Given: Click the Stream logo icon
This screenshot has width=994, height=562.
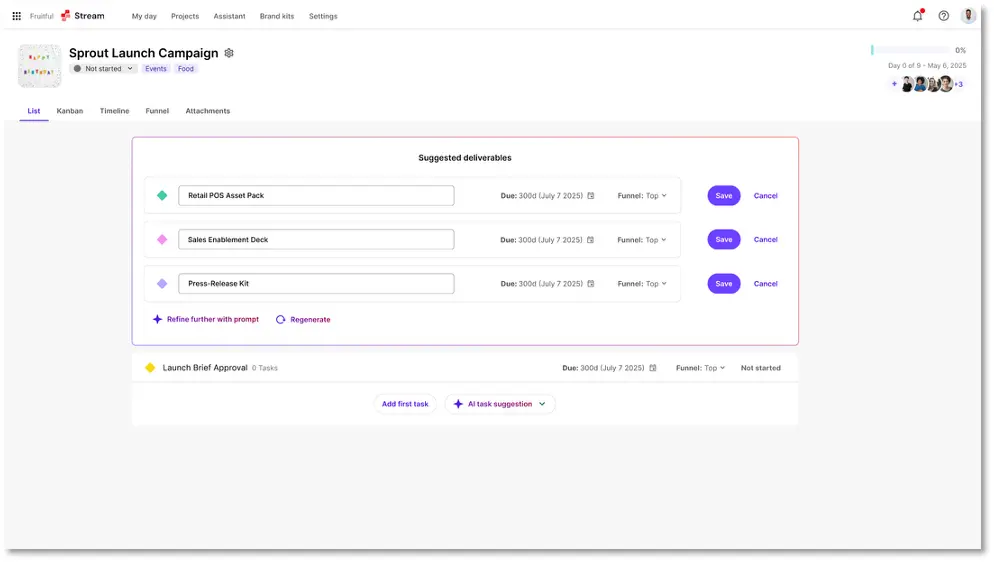Looking at the screenshot, I should pyautogui.click(x=65, y=16).
